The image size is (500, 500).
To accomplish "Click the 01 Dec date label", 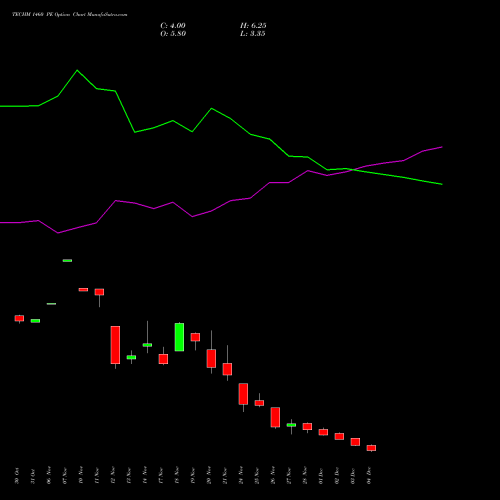I will point(321,476).
